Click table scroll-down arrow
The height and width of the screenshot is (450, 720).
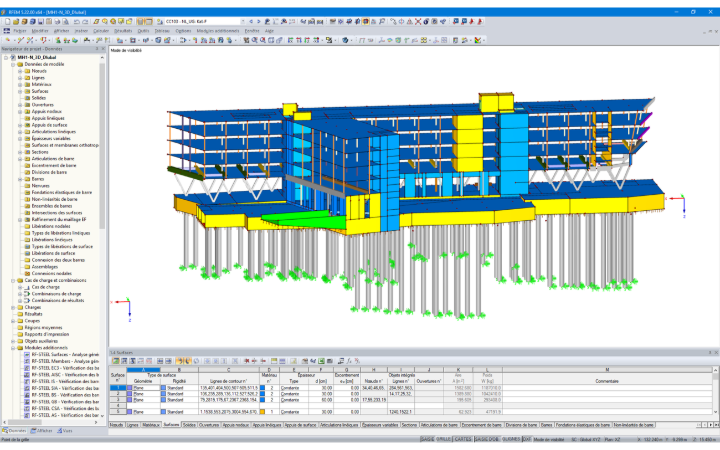pyautogui.click(x=715, y=412)
